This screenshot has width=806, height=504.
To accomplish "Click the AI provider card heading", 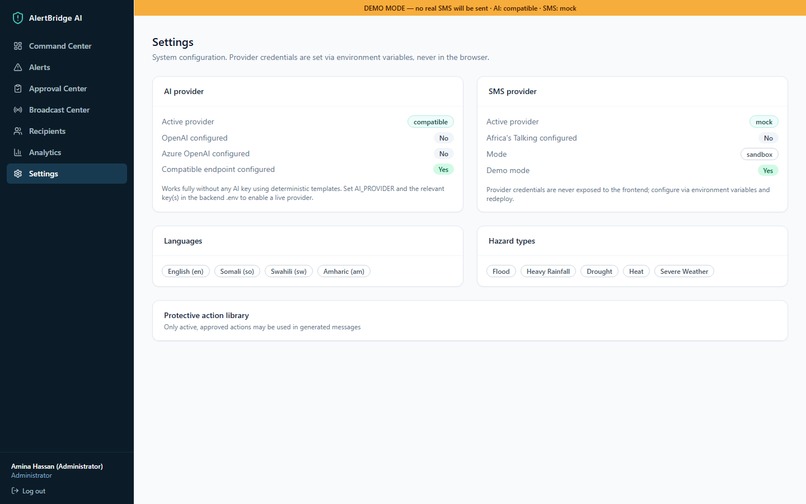I will pyautogui.click(x=184, y=91).
